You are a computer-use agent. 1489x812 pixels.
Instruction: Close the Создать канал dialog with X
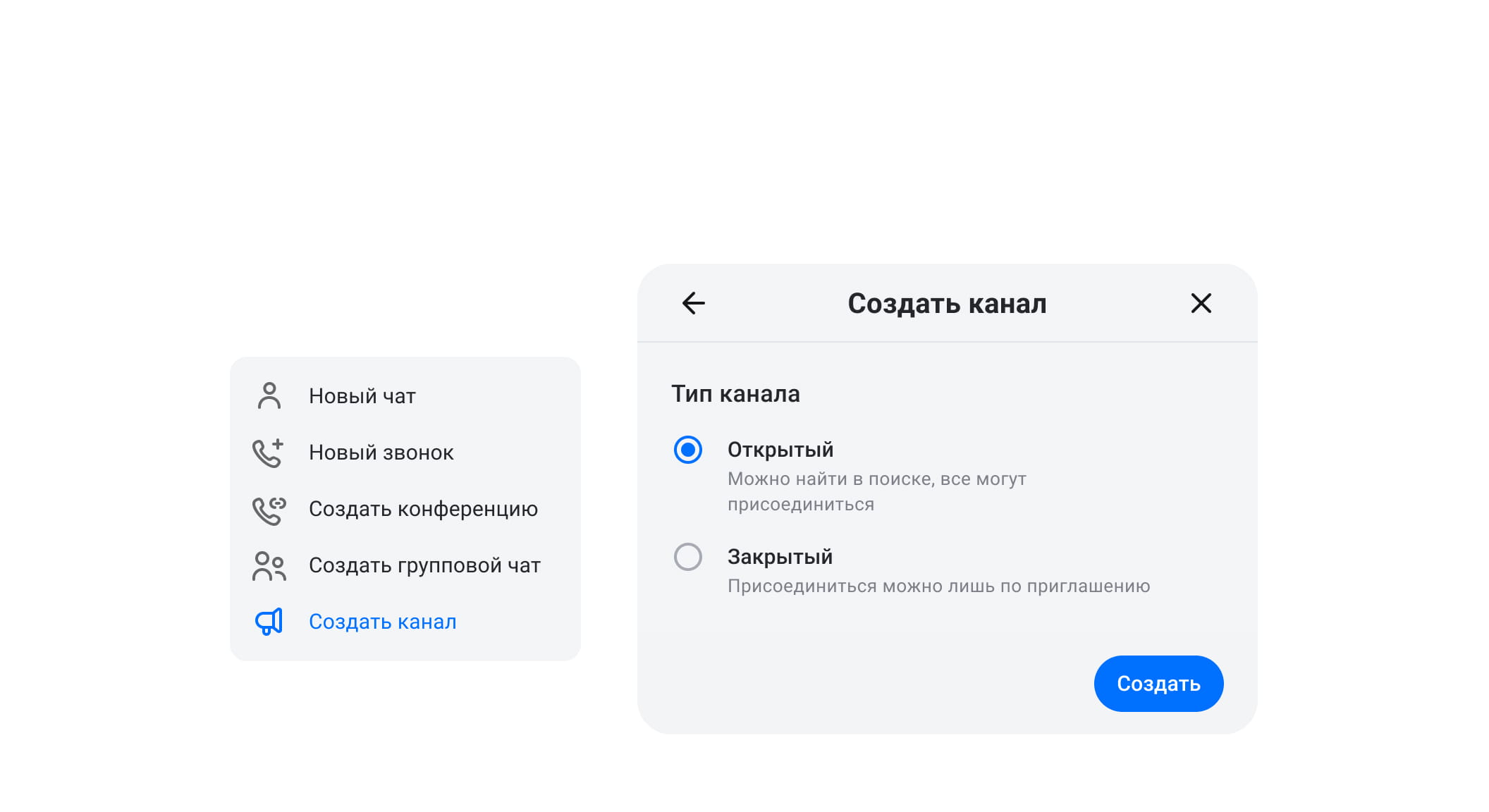pyautogui.click(x=1201, y=303)
